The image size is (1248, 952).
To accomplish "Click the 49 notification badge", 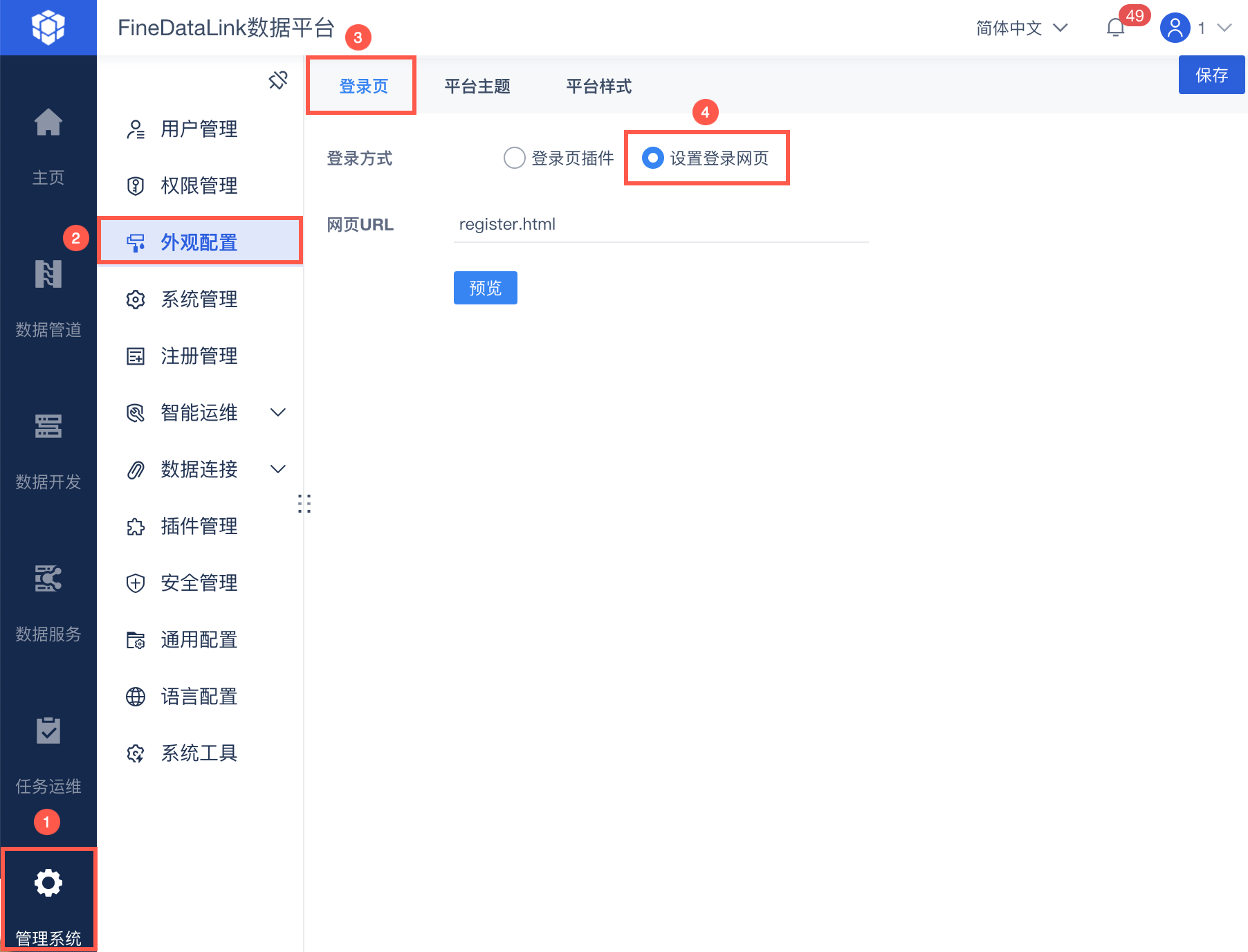I will point(1135,15).
